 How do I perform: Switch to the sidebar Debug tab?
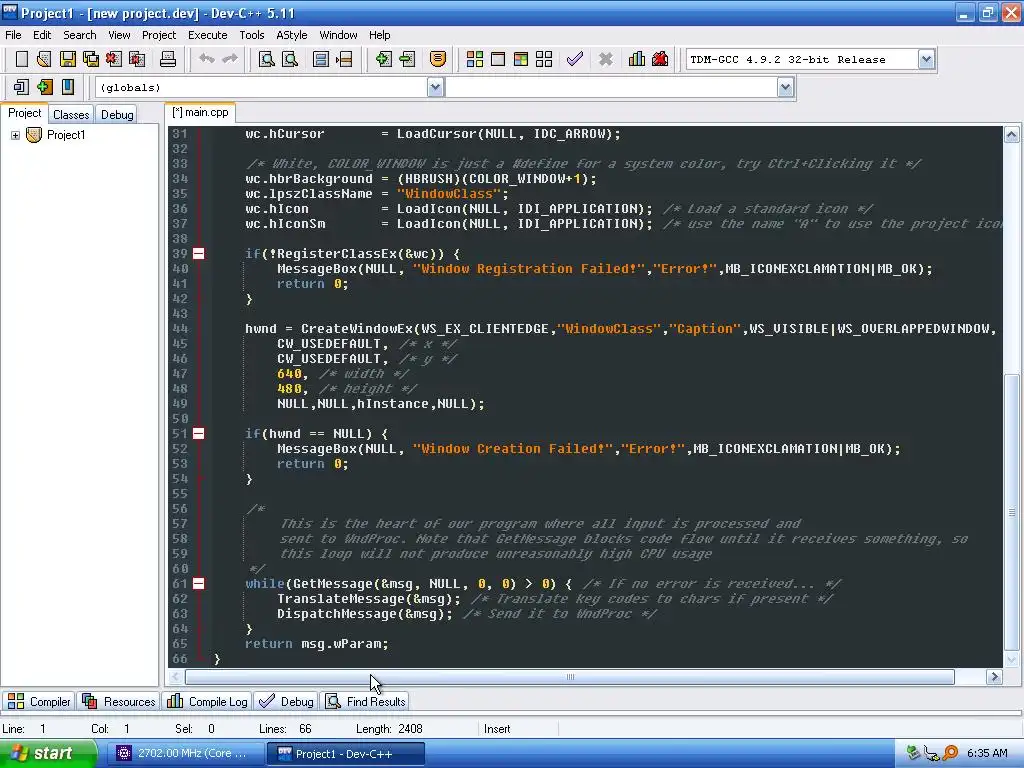(117, 114)
